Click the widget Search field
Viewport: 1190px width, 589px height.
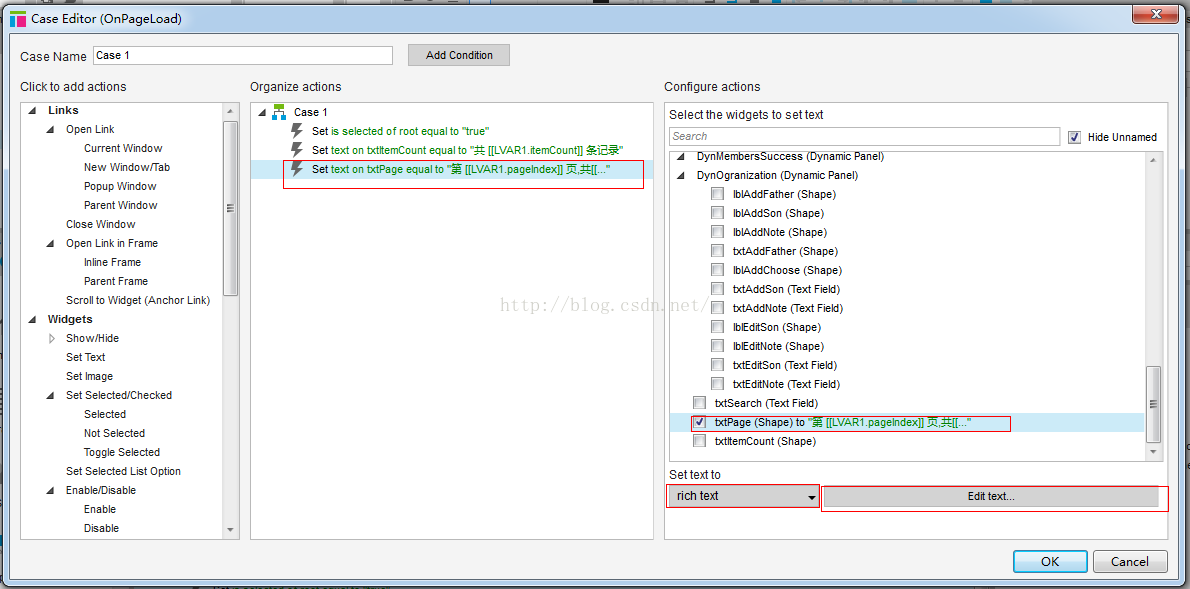864,137
